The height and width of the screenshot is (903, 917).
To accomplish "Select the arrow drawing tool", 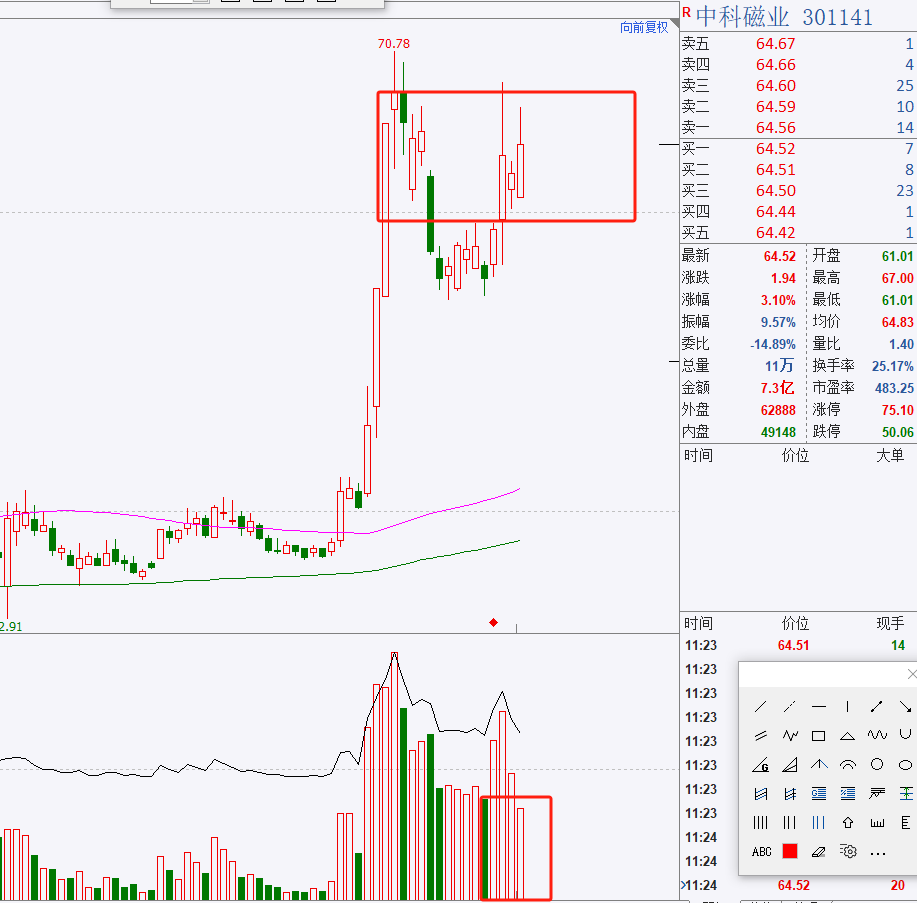I will pos(905,706).
